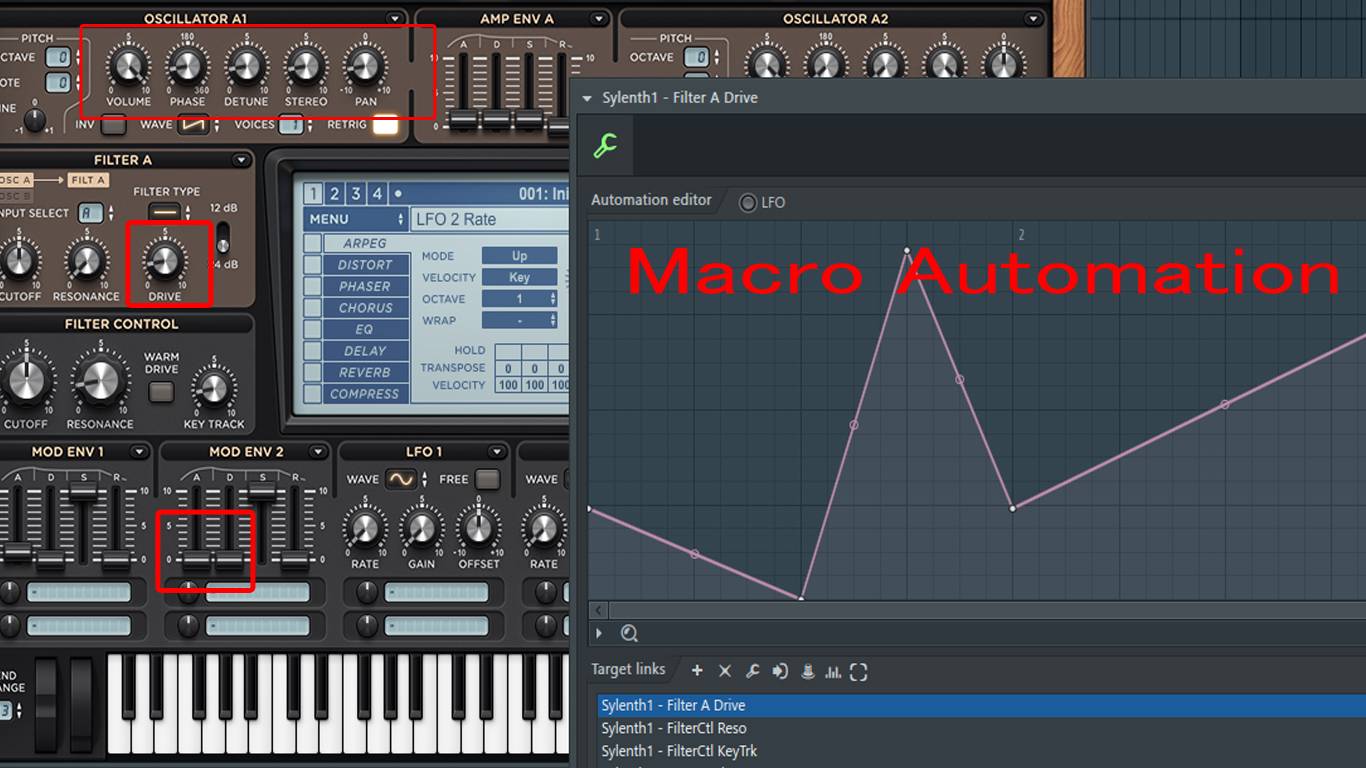Select the Sylenth1 - FilterCtl Reso target link
Image resolution: width=1366 pixels, height=768 pixels.
coord(674,728)
